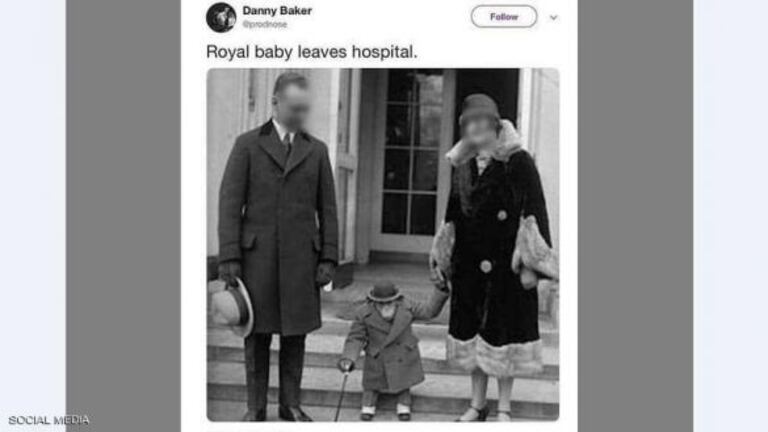
Task: Click the woman's cloche hat in the photo
Action: (x=478, y=108)
